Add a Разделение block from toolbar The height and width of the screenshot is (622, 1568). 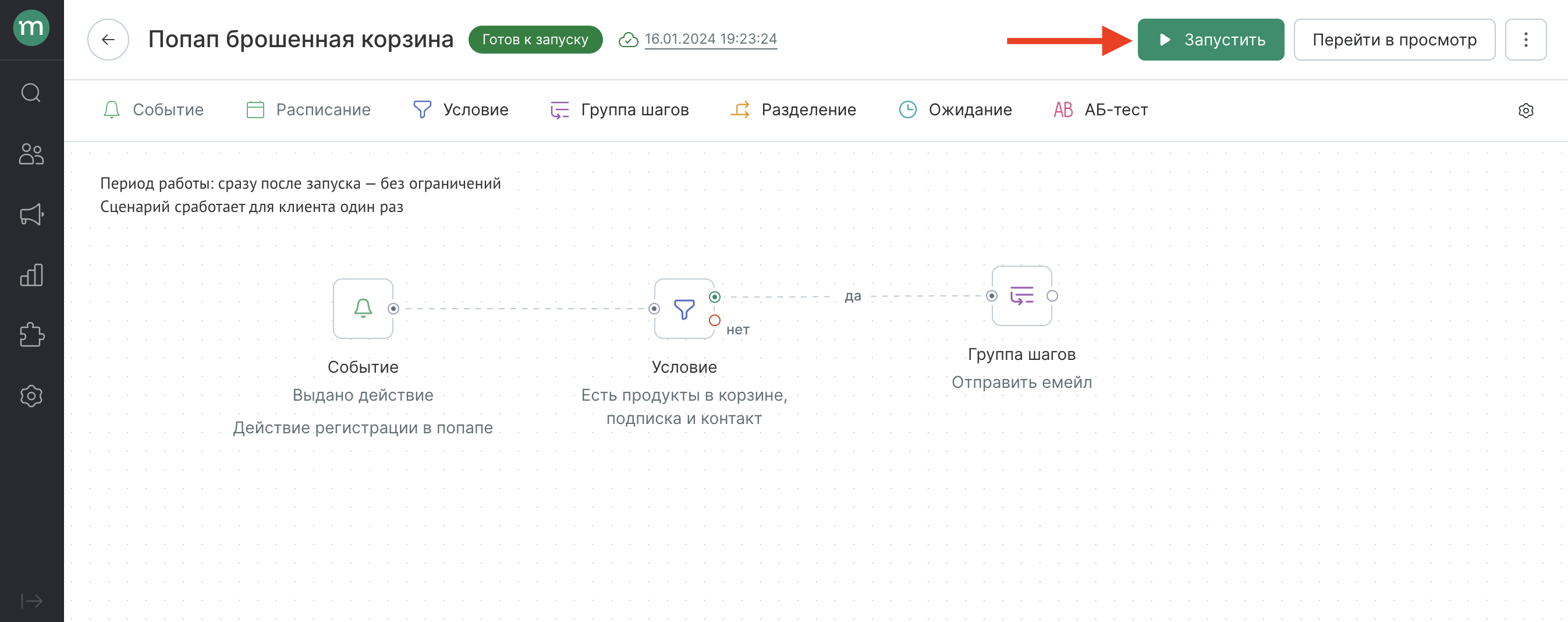tap(793, 109)
